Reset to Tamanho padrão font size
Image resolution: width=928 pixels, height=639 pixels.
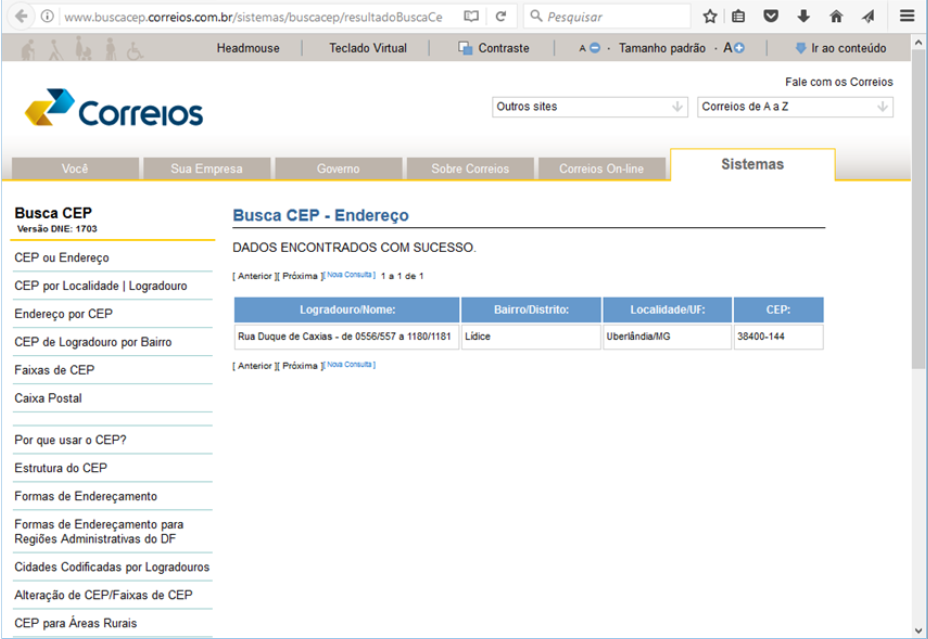(x=662, y=49)
